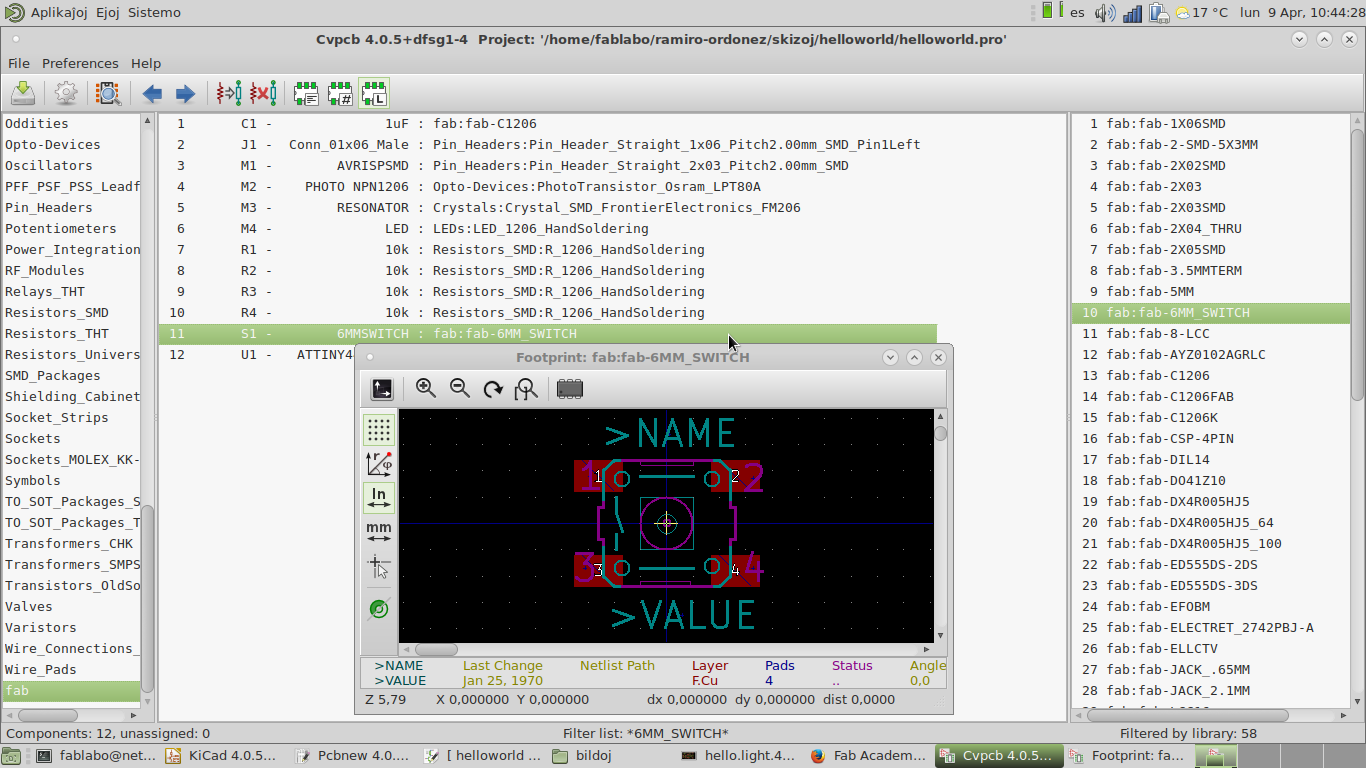Viewport: 1366px width, 768px height.
Task: Select the Valves library
Action: (x=72, y=606)
